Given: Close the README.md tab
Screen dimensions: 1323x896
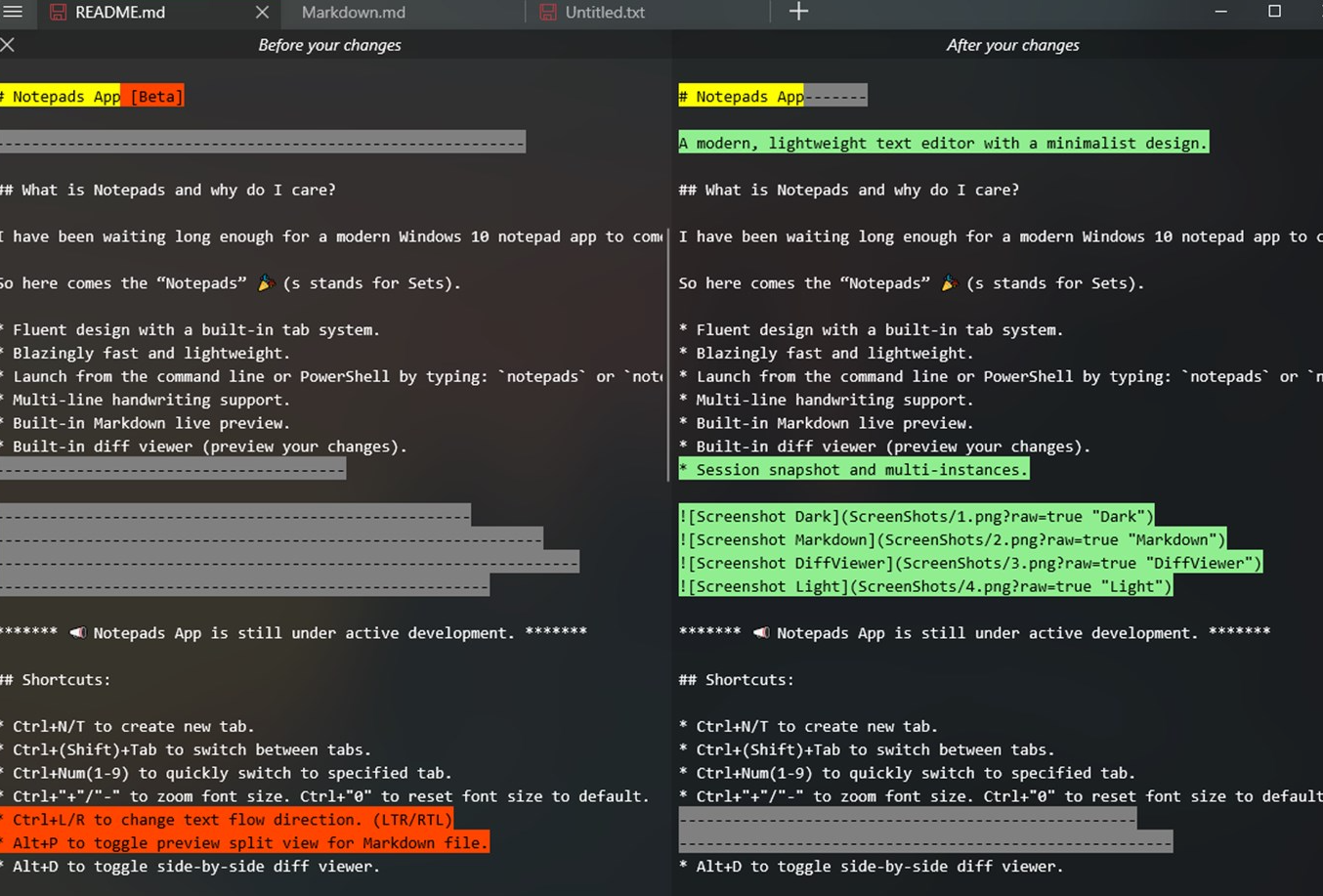Looking at the screenshot, I should 262,13.
